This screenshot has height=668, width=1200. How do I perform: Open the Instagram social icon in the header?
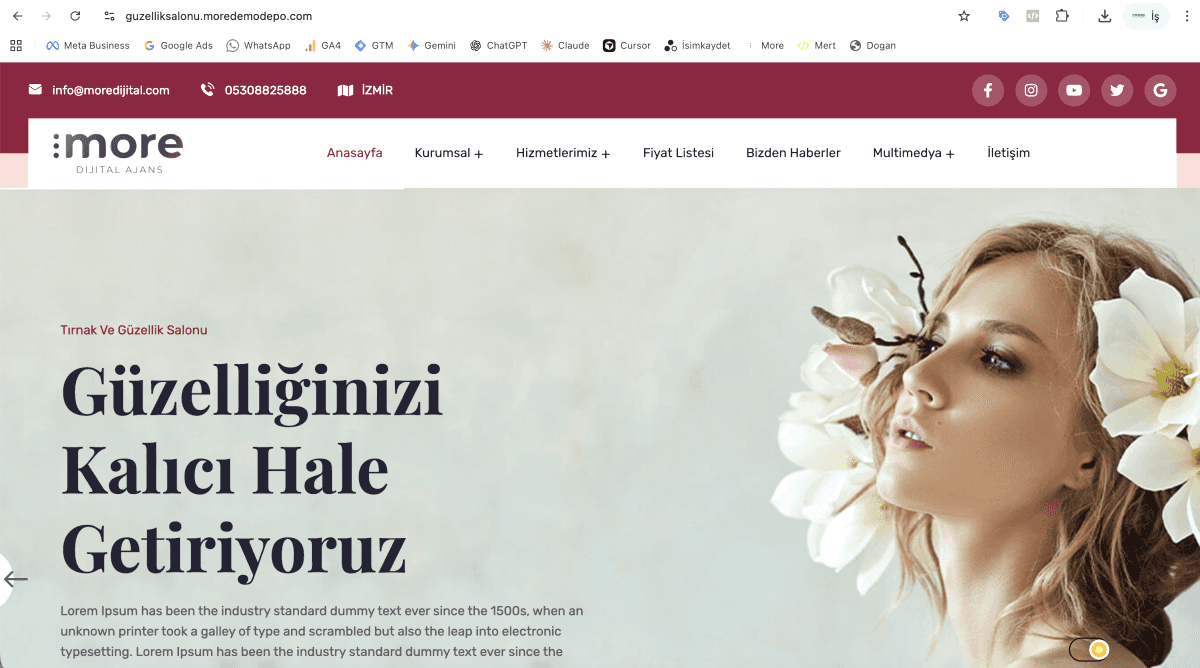click(1031, 90)
